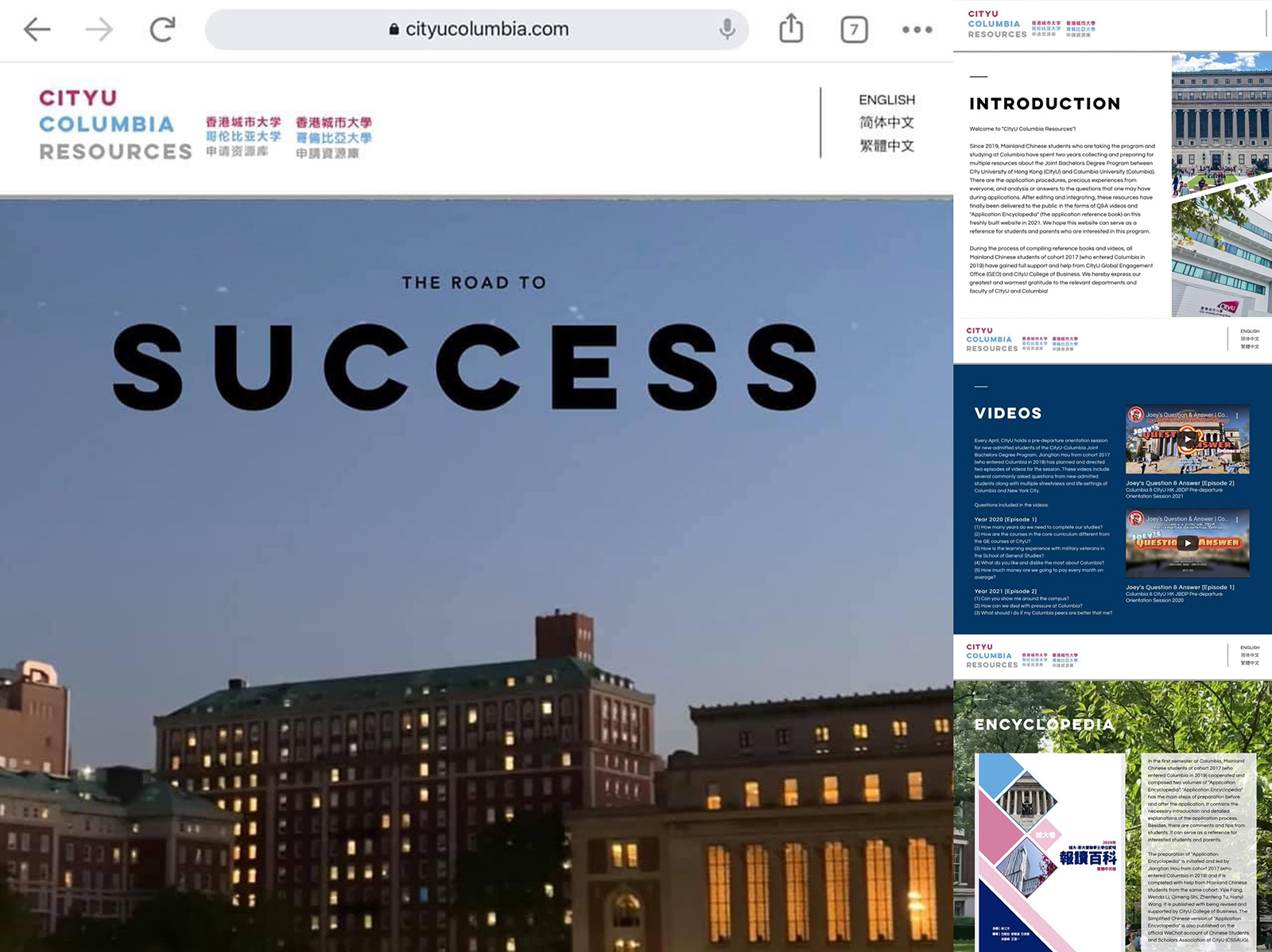Select 繁體中文 in the main header
The width and height of the screenshot is (1272, 952).
[x=886, y=146]
